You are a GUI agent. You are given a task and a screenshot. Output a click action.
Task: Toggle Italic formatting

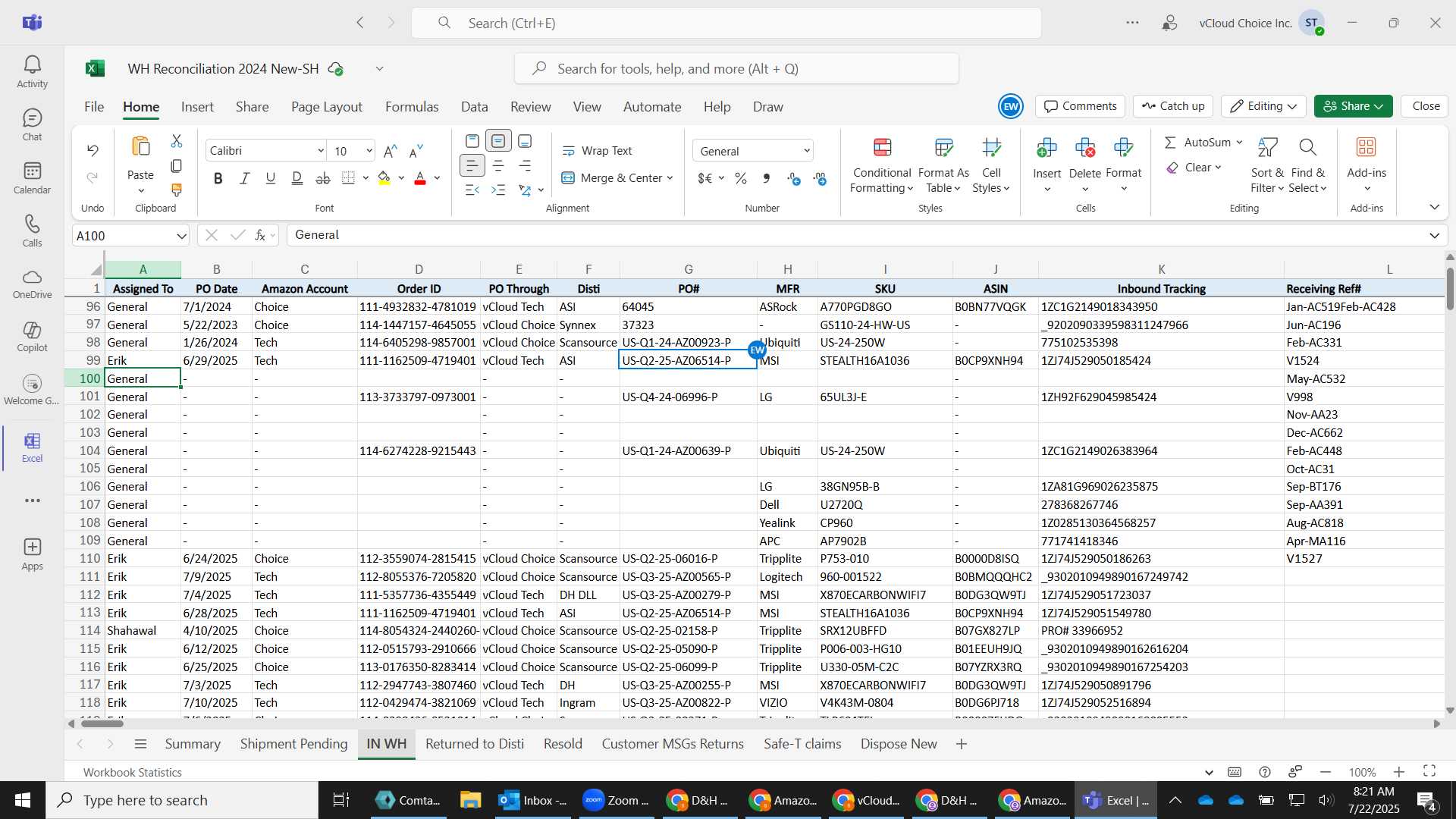click(x=244, y=178)
